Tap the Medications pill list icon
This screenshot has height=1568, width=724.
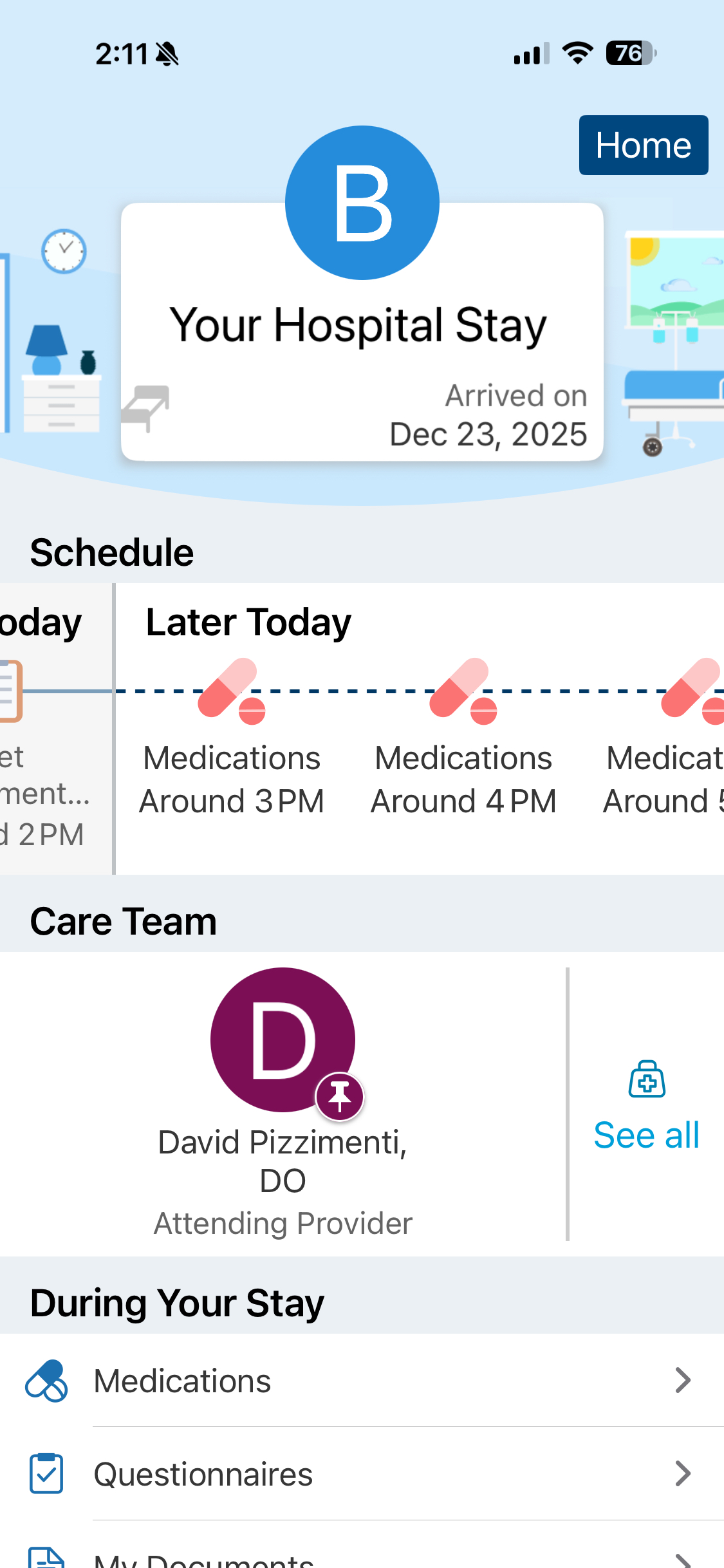click(x=46, y=1381)
